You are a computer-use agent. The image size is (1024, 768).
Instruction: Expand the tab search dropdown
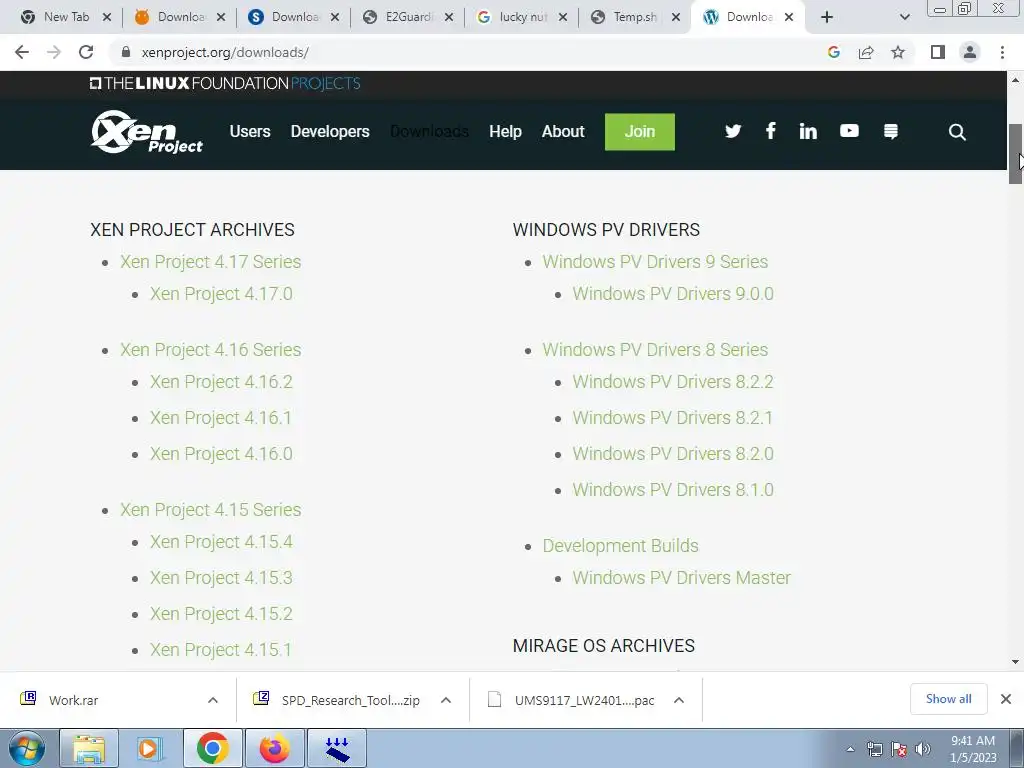tap(904, 17)
